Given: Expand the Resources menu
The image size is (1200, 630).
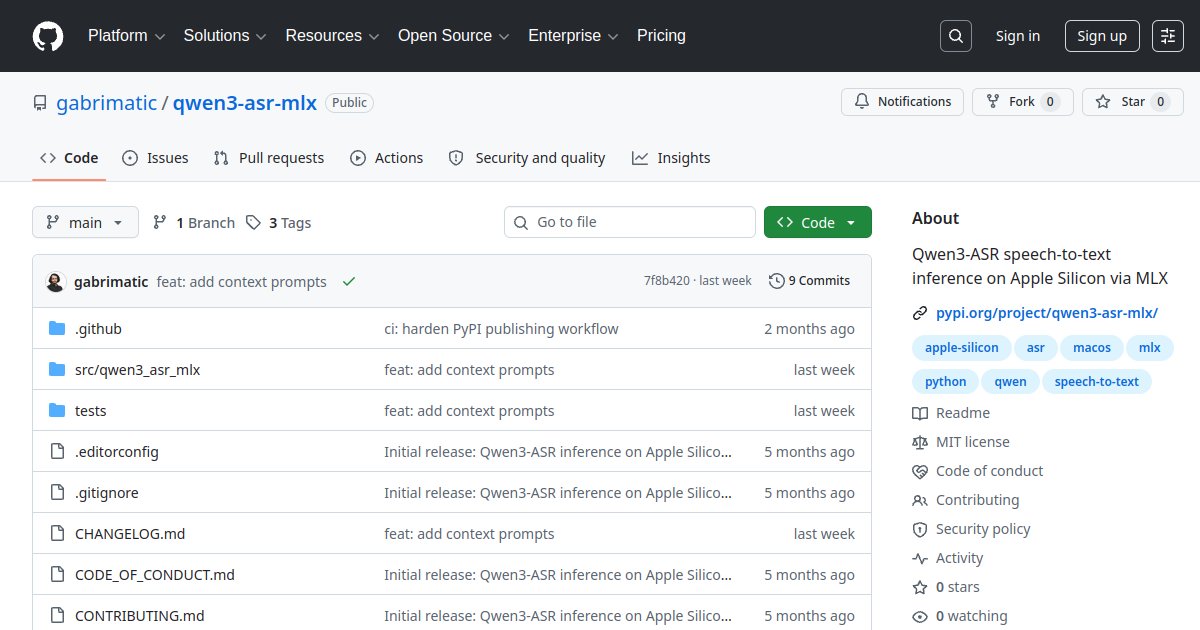Looking at the screenshot, I should [x=332, y=36].
